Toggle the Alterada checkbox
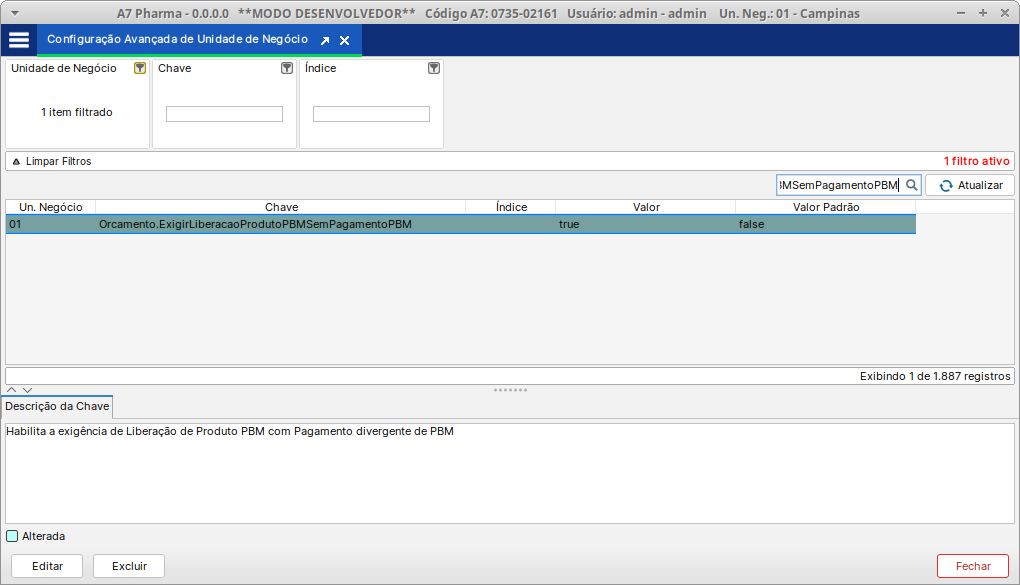 pos(12,536)
